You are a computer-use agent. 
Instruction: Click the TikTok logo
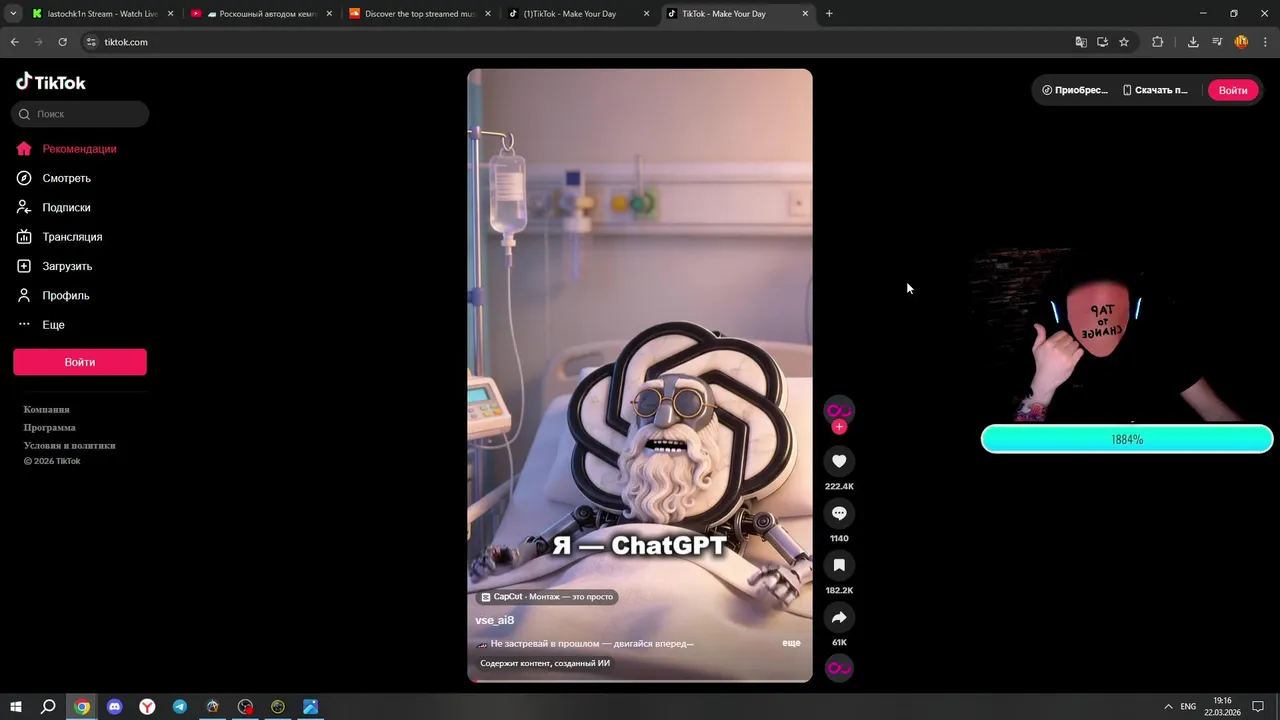pos(51,82)
